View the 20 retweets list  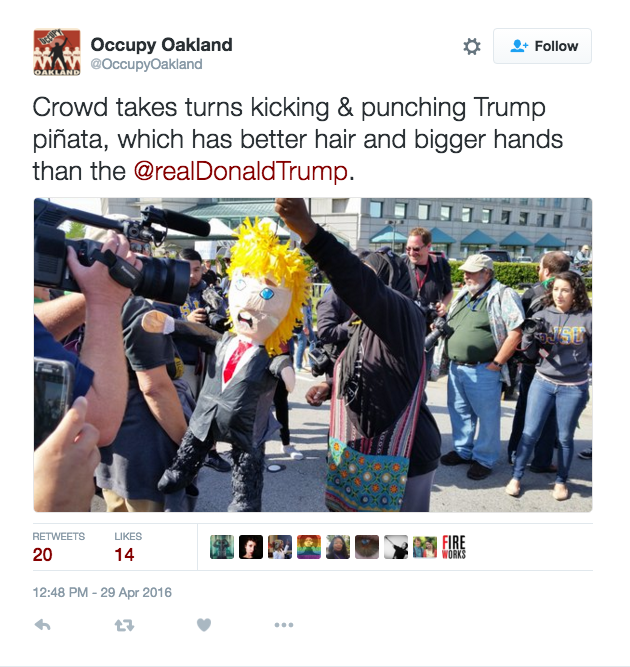coord(59,547)
